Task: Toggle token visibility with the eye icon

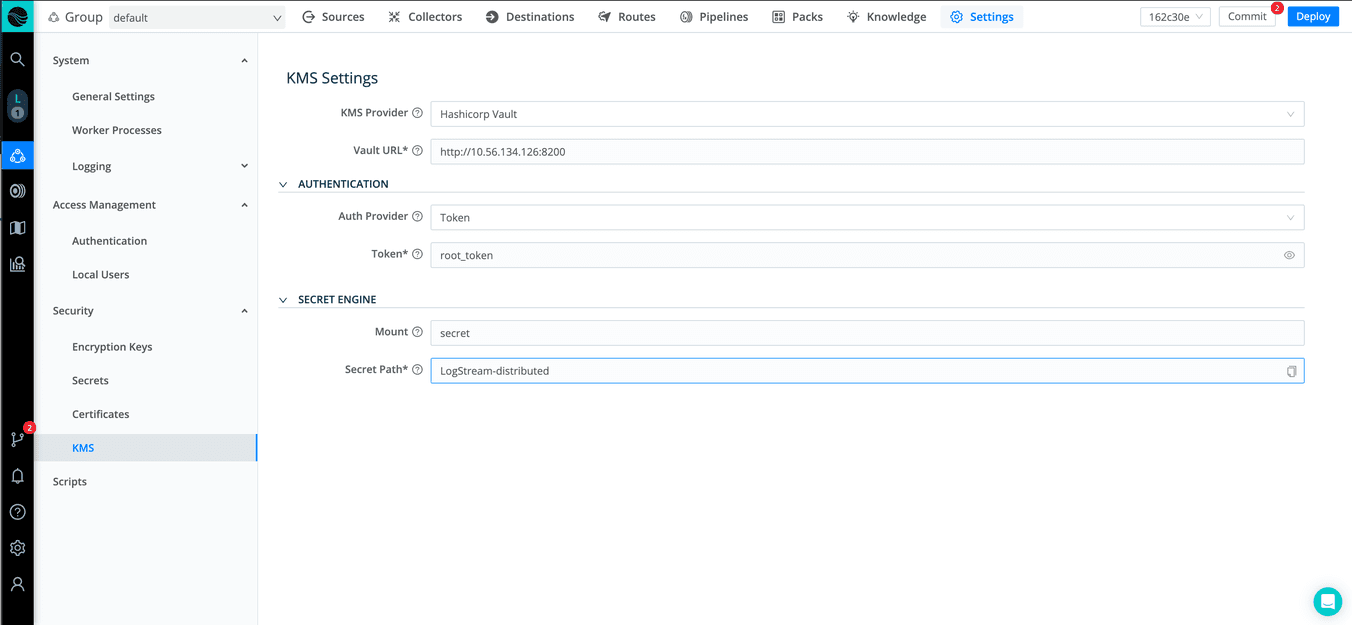Action: click(x=1289, y=256)
